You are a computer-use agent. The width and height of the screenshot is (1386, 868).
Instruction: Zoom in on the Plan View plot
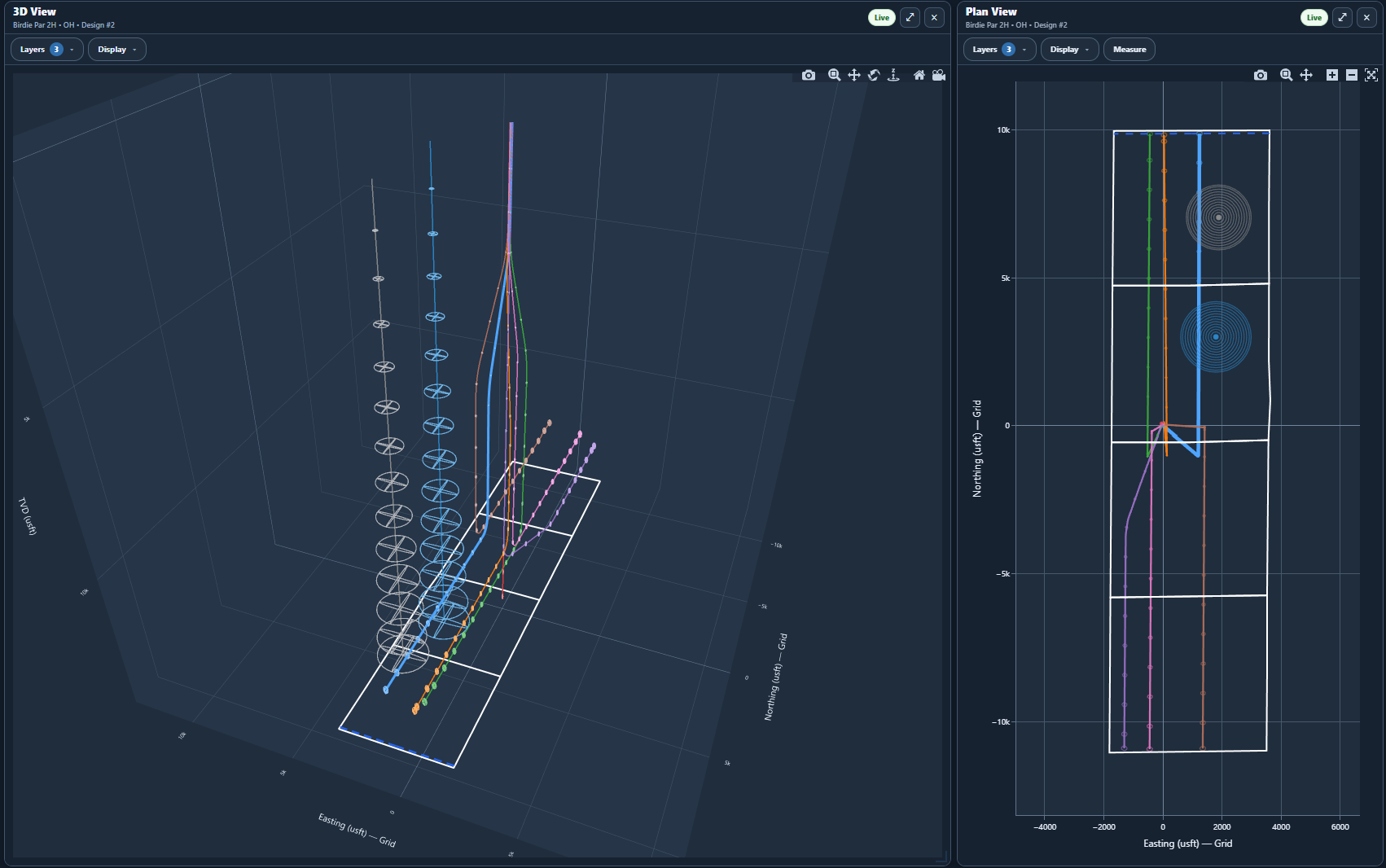coord(1332,75)
